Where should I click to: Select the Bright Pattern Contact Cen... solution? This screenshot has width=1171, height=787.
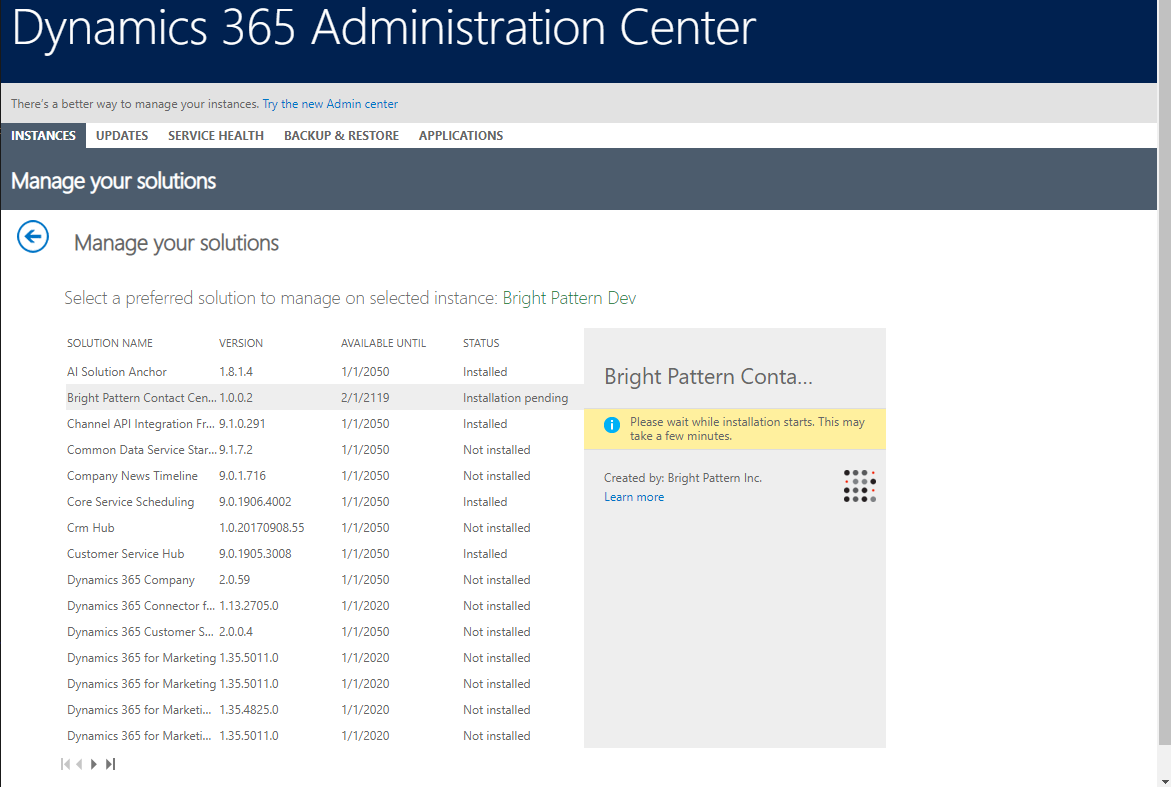point(324,397)
